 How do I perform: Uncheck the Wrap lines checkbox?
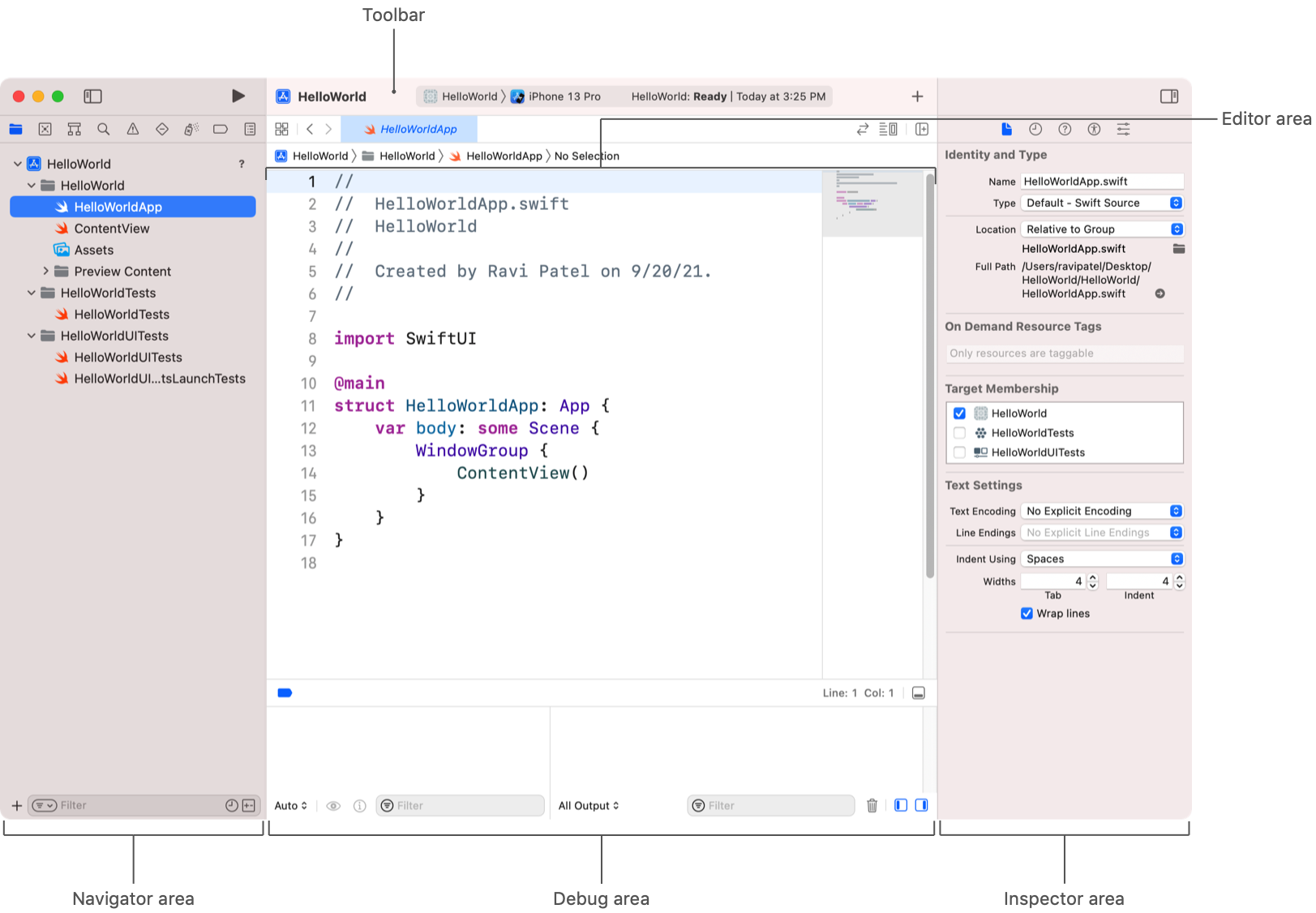click(x=1027, y=614)
